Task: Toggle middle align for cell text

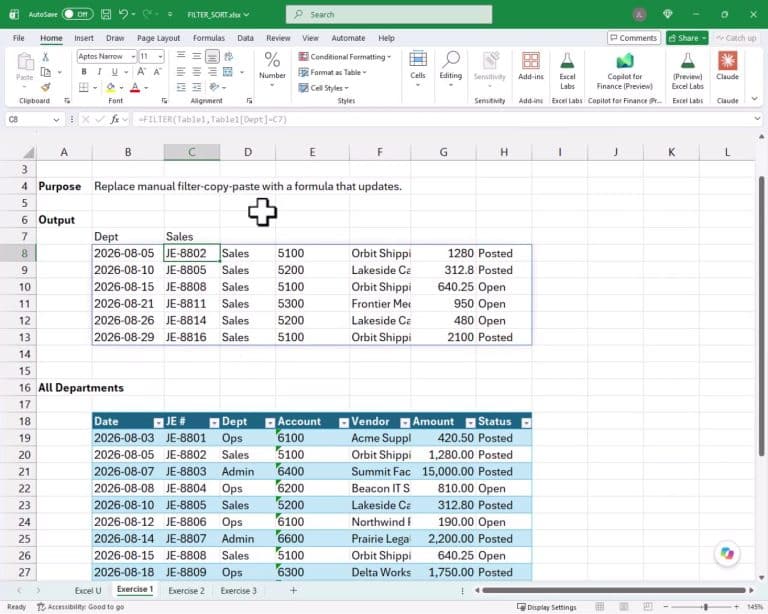Action: 197,57
